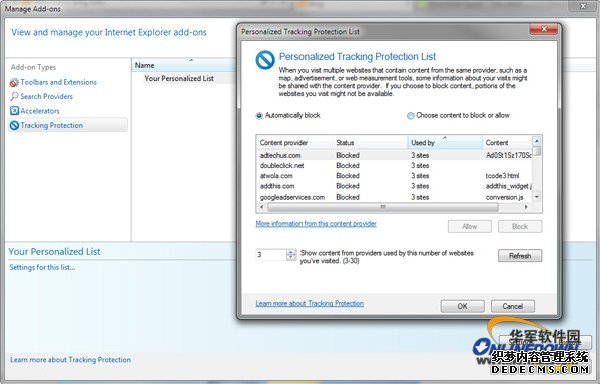
Task: Select Choose content to block or allow
Action: point(411,116)
